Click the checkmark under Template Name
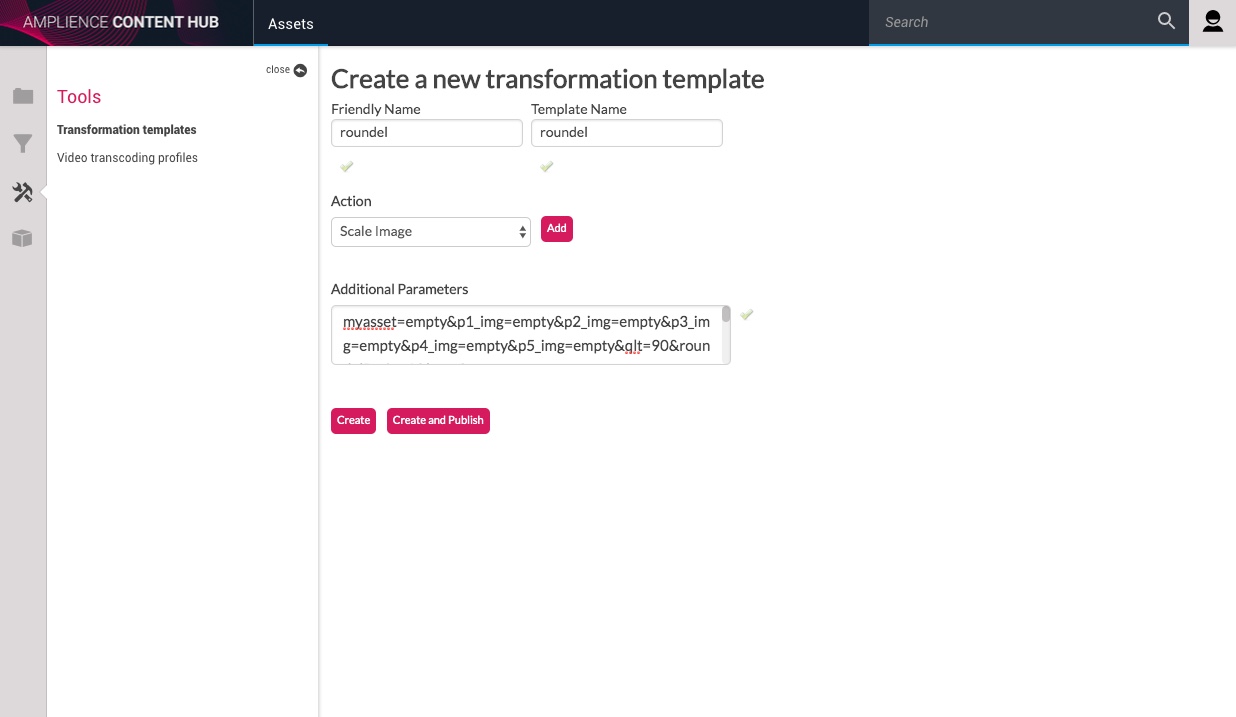The width and height of the screenshot is (1236, 717). tap(547, 166)
